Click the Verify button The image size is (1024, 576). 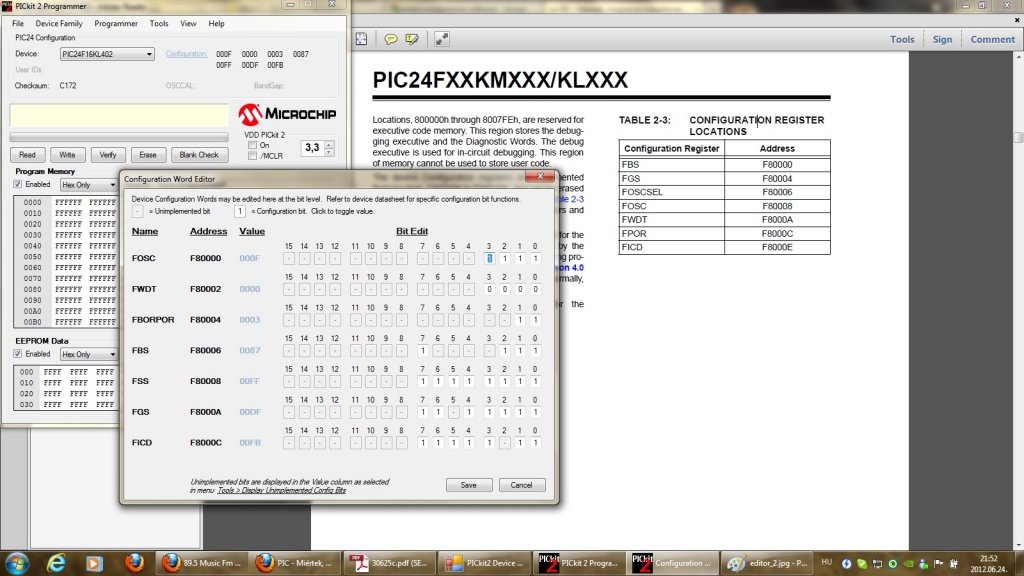[108, 155]
